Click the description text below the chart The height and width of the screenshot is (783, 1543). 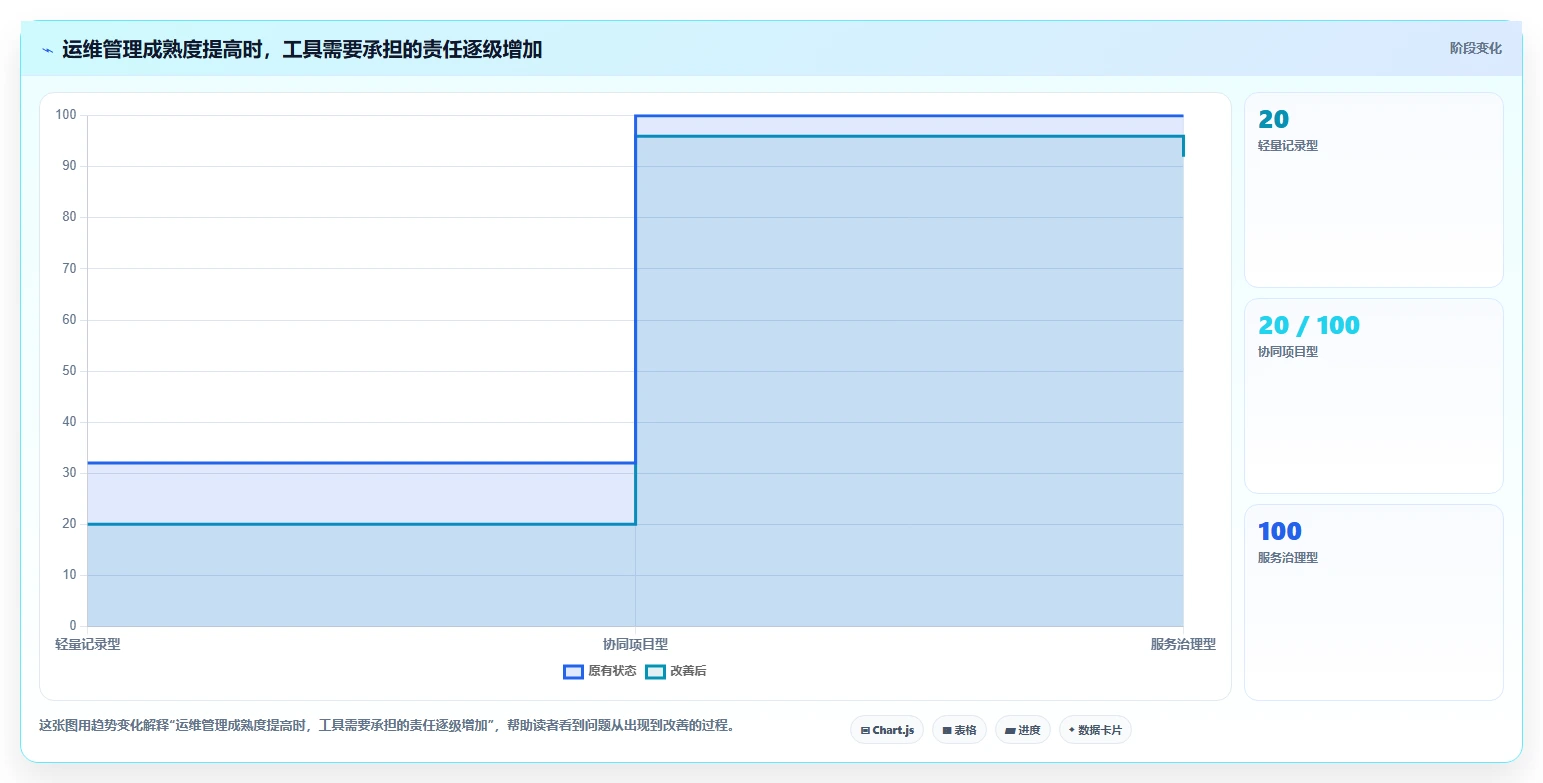click(x=388, y=725)
